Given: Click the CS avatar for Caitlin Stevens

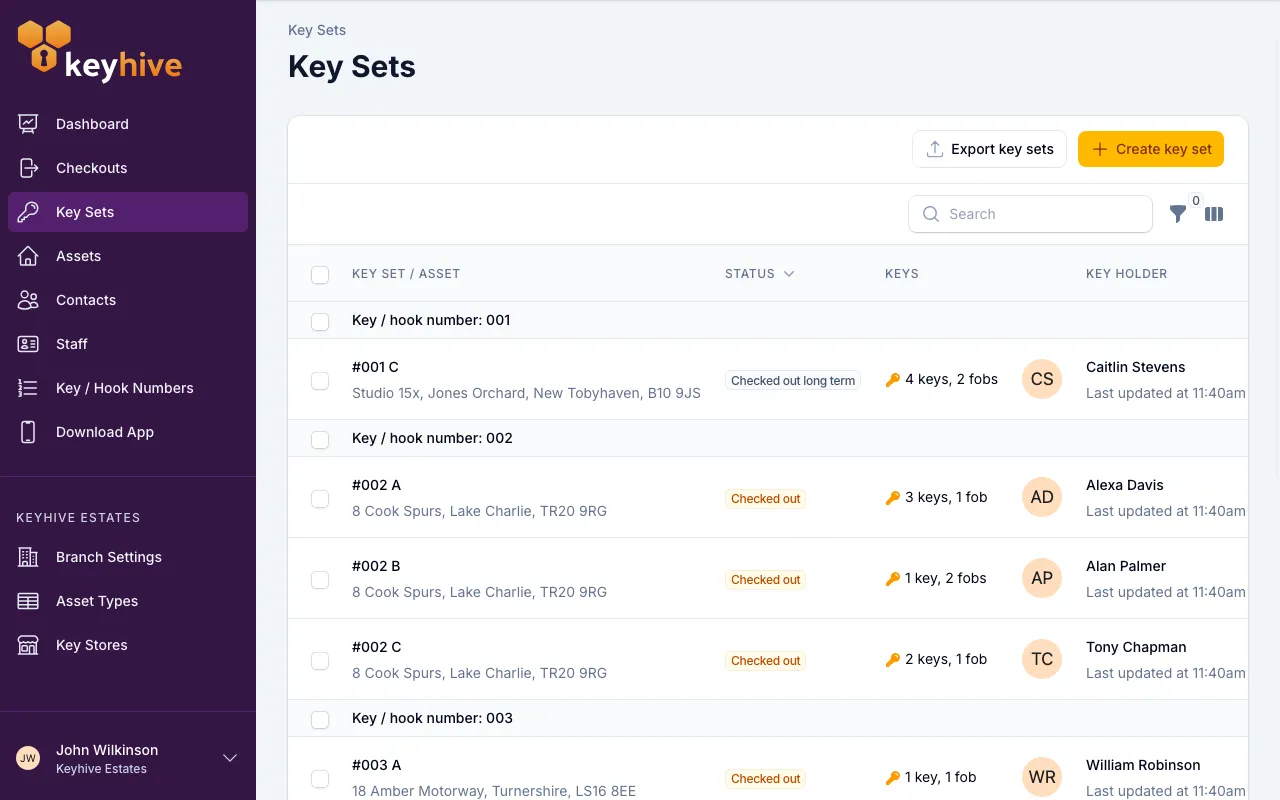Looking at the screenshot, I should 1042,379.
